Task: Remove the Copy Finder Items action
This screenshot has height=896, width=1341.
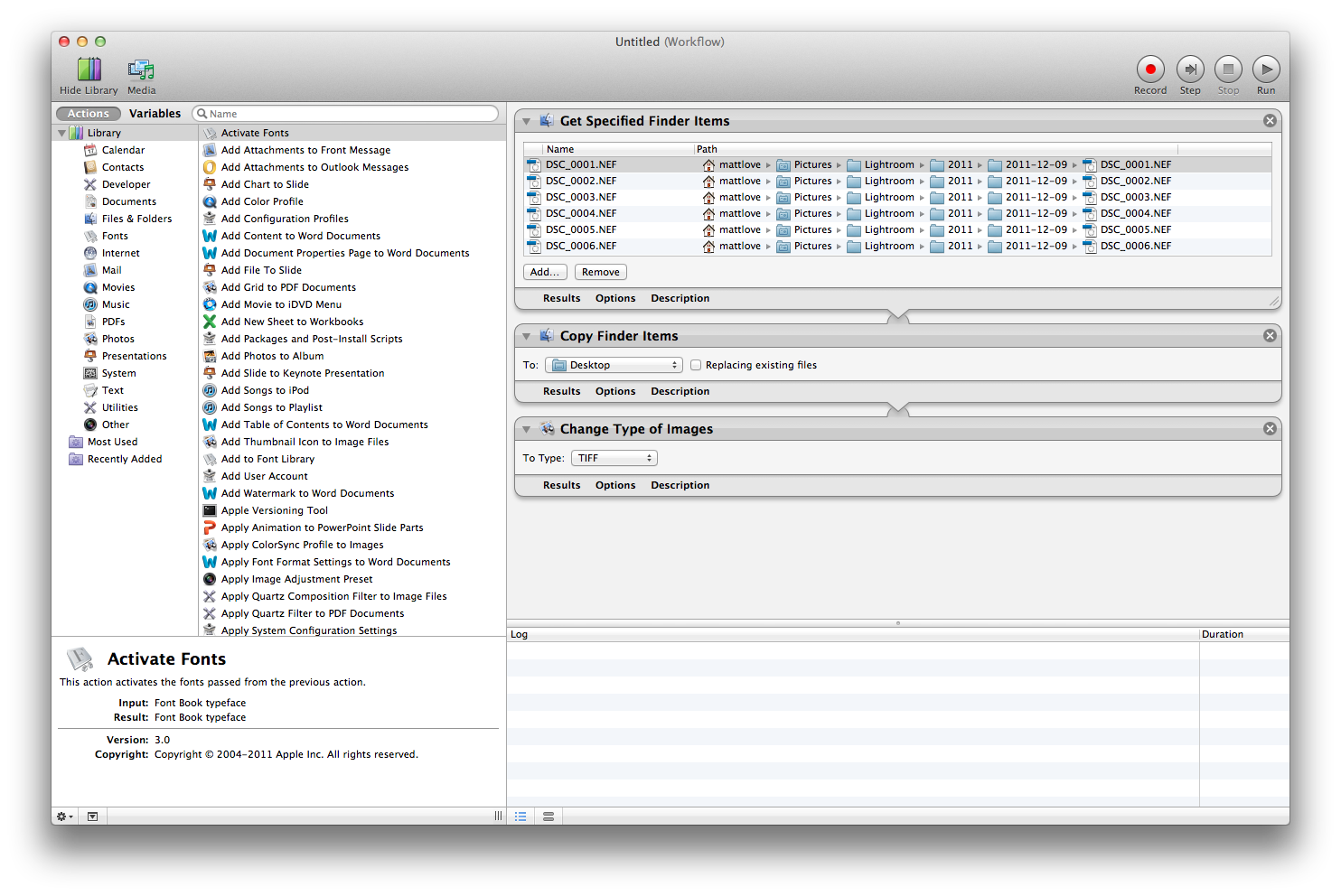Action: [x=1270, y=336]
